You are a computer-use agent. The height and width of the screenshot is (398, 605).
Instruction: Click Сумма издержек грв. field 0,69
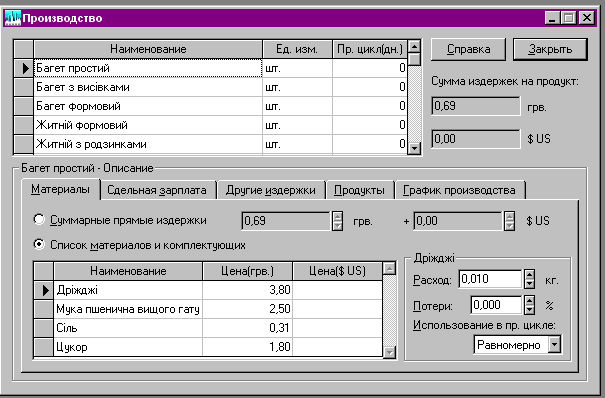[x=476, y=106]
